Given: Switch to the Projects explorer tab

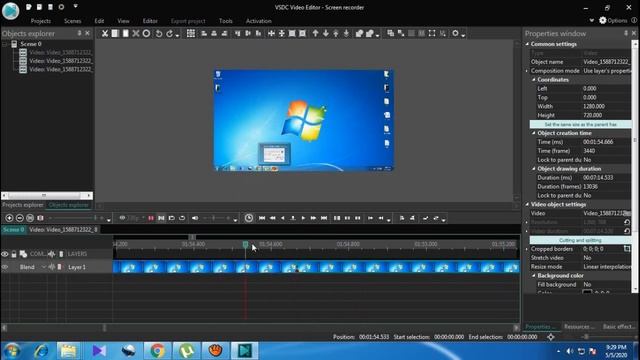Looking at the screenshot, I should click(x=22, y=205).
